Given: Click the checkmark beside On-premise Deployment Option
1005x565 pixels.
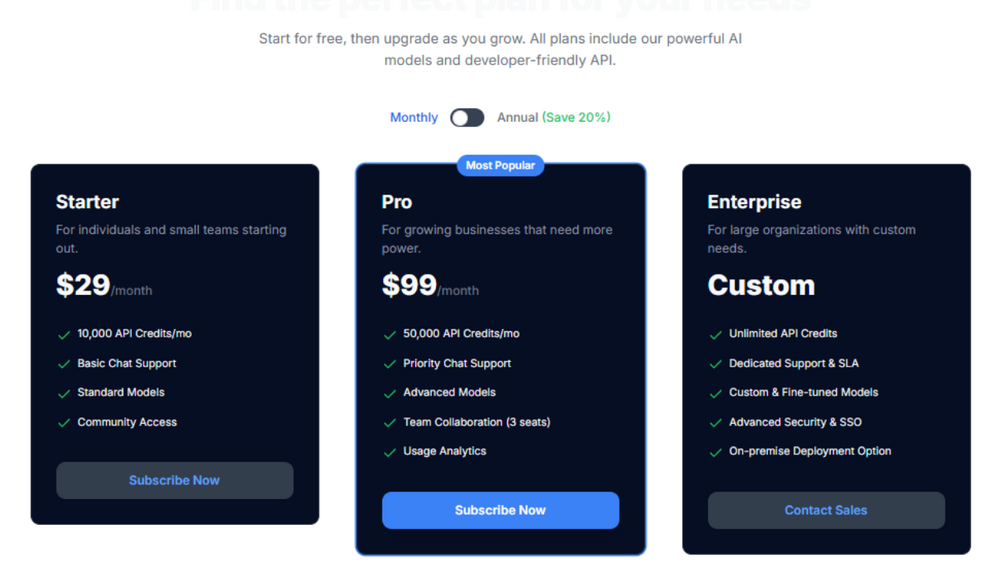Looking at the screenshot, I should pyautogui.click(x=715, y=453).
